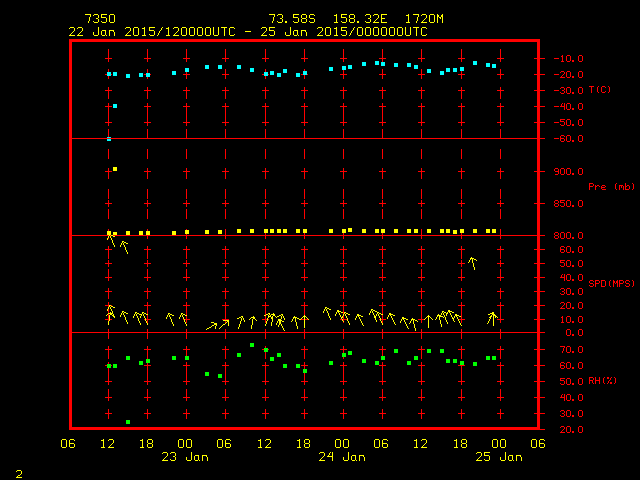The image size is (640, 480).
Task: Click the cyan temperature point near -40
Action: tap(115, 106)
